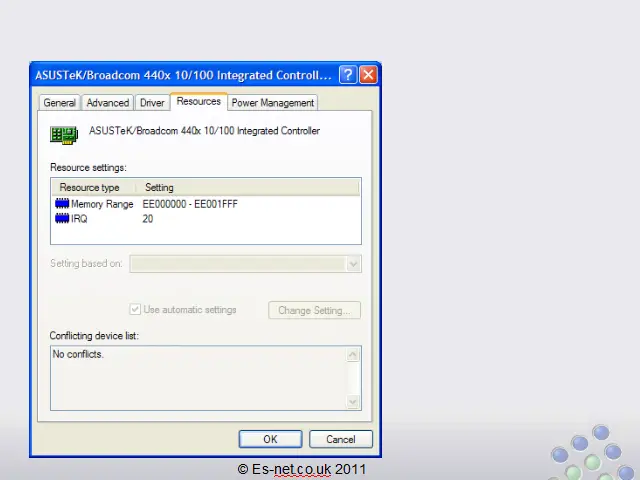Screen dimensions: 640x480
Task: Click the Change Setting button
Action: tap(314, 310)
